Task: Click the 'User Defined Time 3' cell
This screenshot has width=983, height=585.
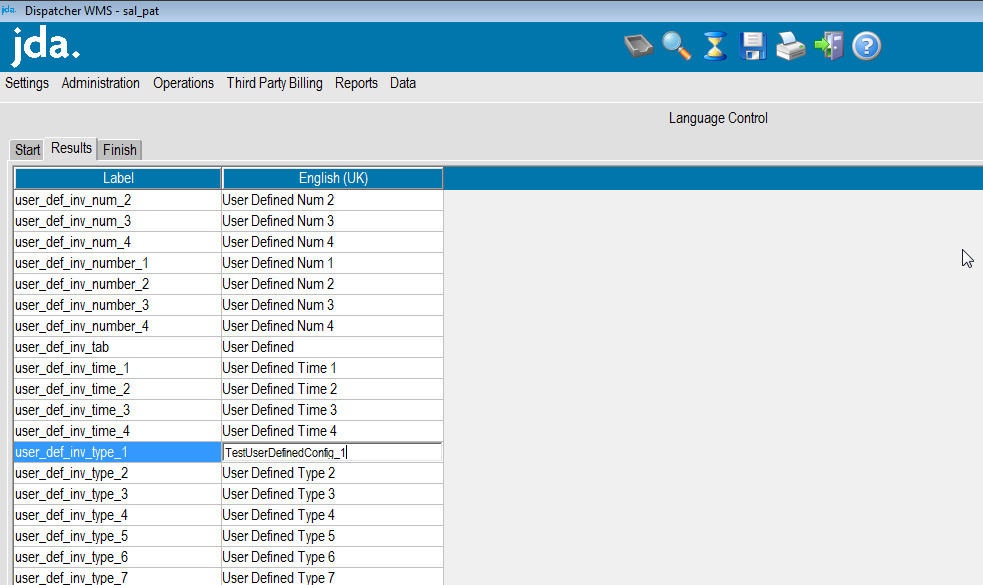Action: click(x=332, y=410)
